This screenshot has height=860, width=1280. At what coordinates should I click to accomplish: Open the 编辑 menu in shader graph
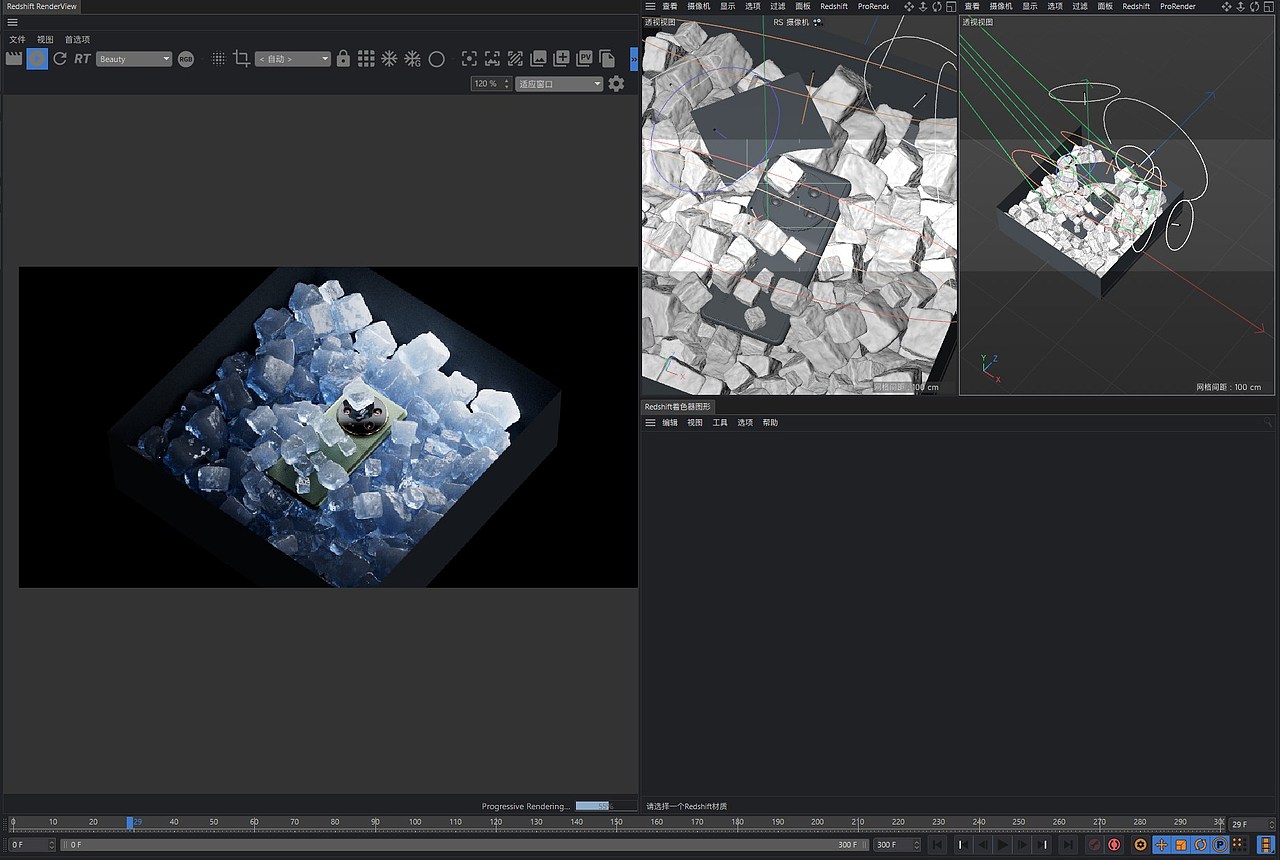point(670,423)
